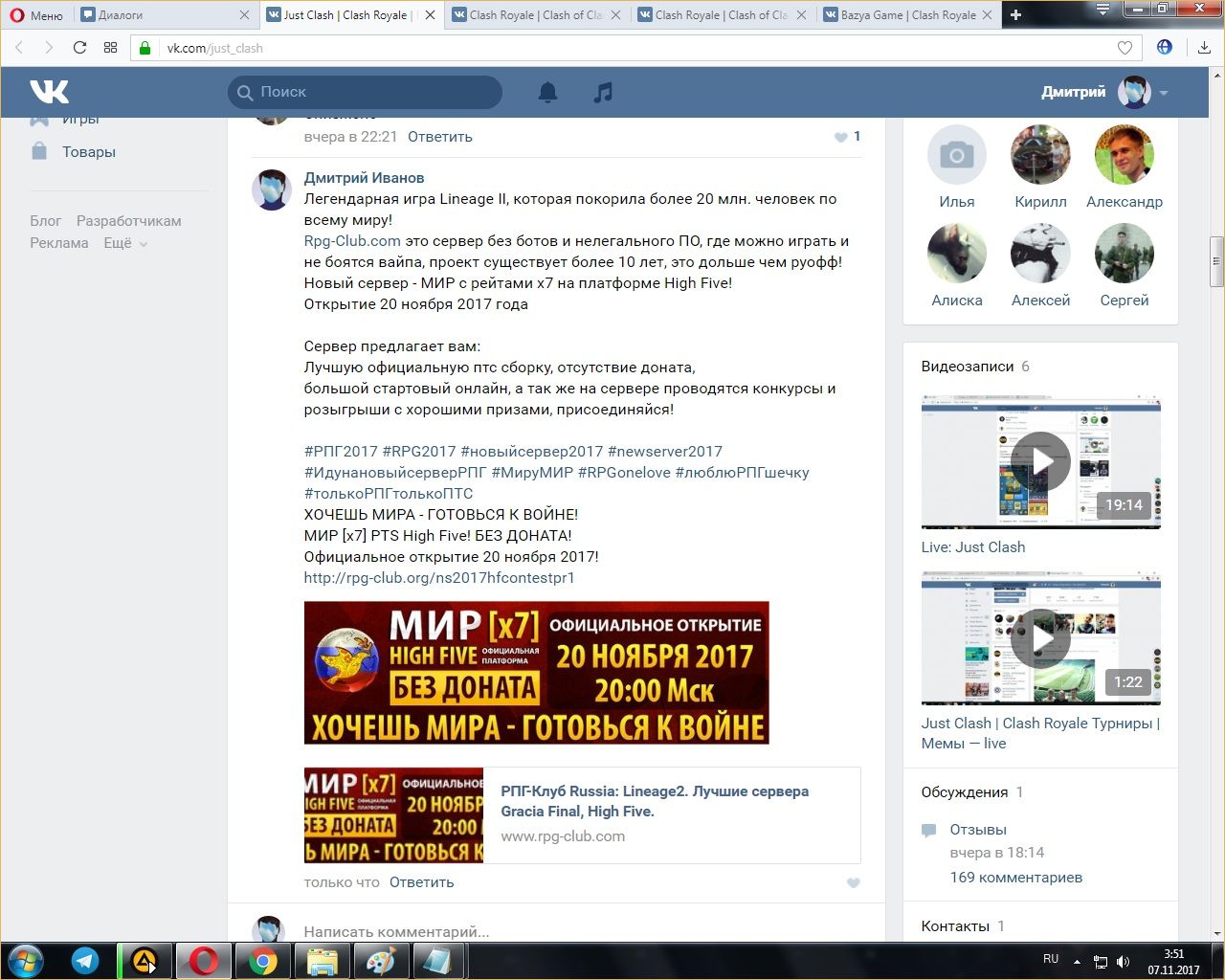Viewport: 1225px width, 980px height.
Task: Open the Windows Start button
Action: 25,960
